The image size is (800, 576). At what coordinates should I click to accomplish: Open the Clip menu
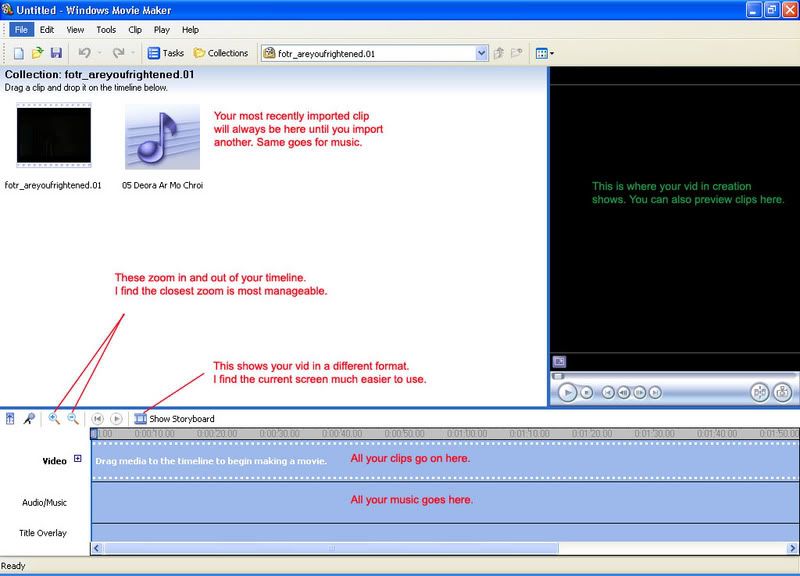pyautogui.click(x=135, y=30)
